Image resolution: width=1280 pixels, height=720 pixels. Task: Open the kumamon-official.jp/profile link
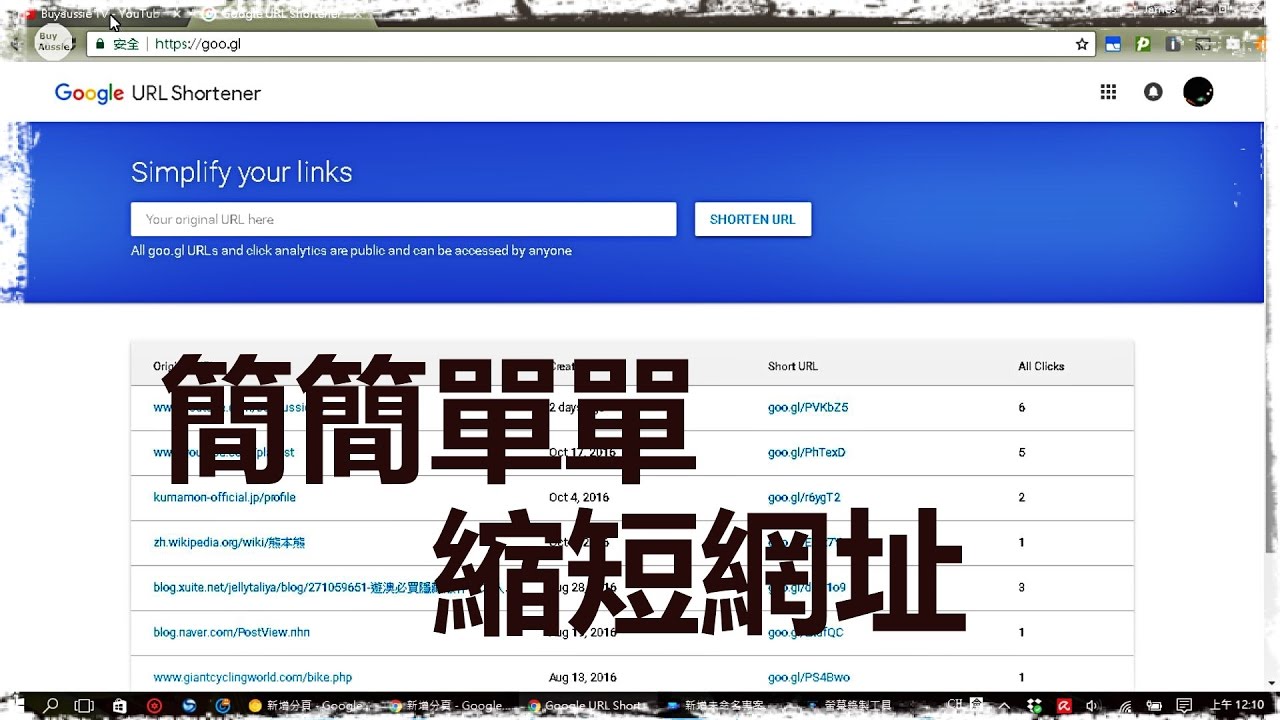point(224,497)
